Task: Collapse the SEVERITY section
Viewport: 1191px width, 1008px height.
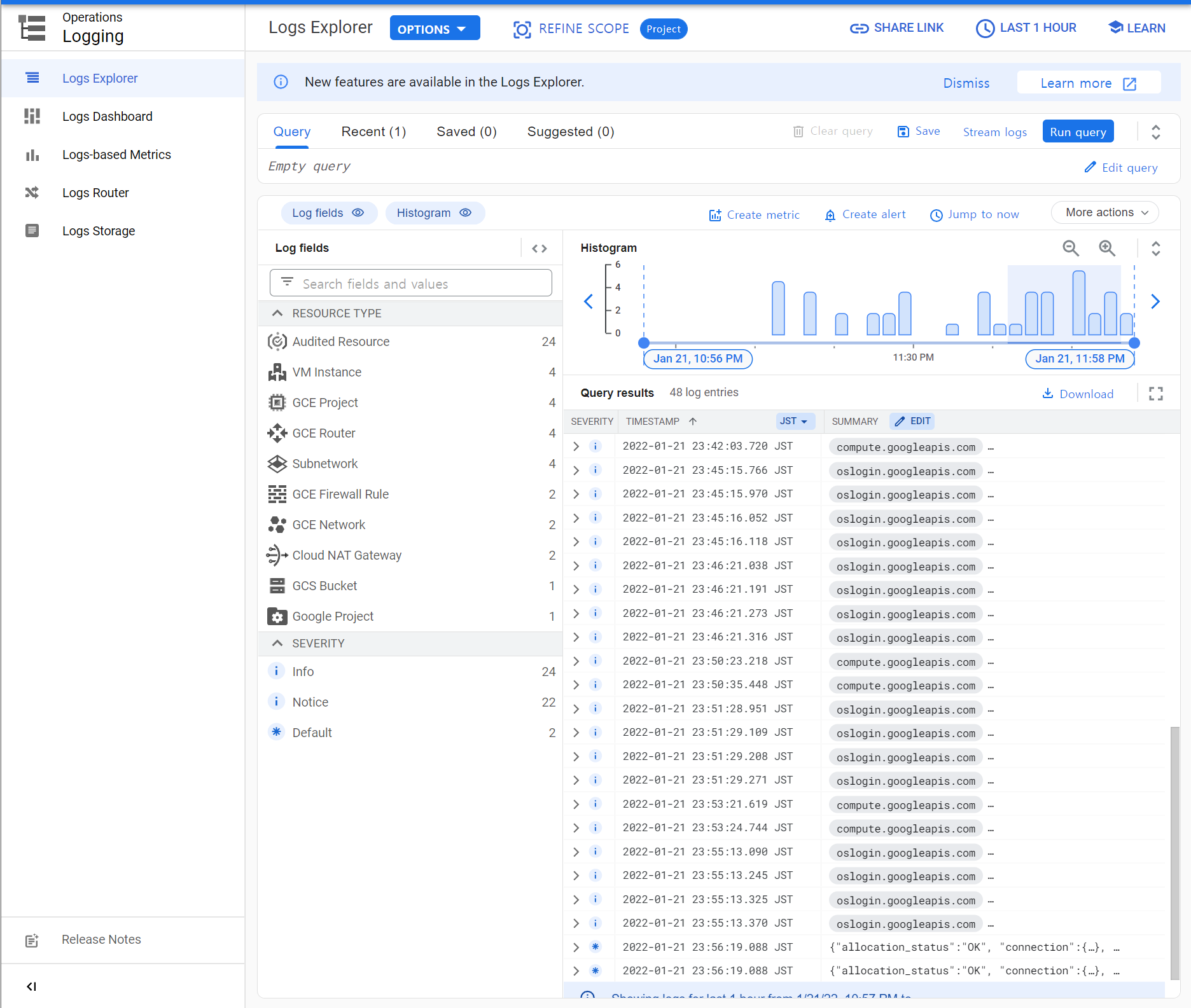Action: [x=277, y=643]
